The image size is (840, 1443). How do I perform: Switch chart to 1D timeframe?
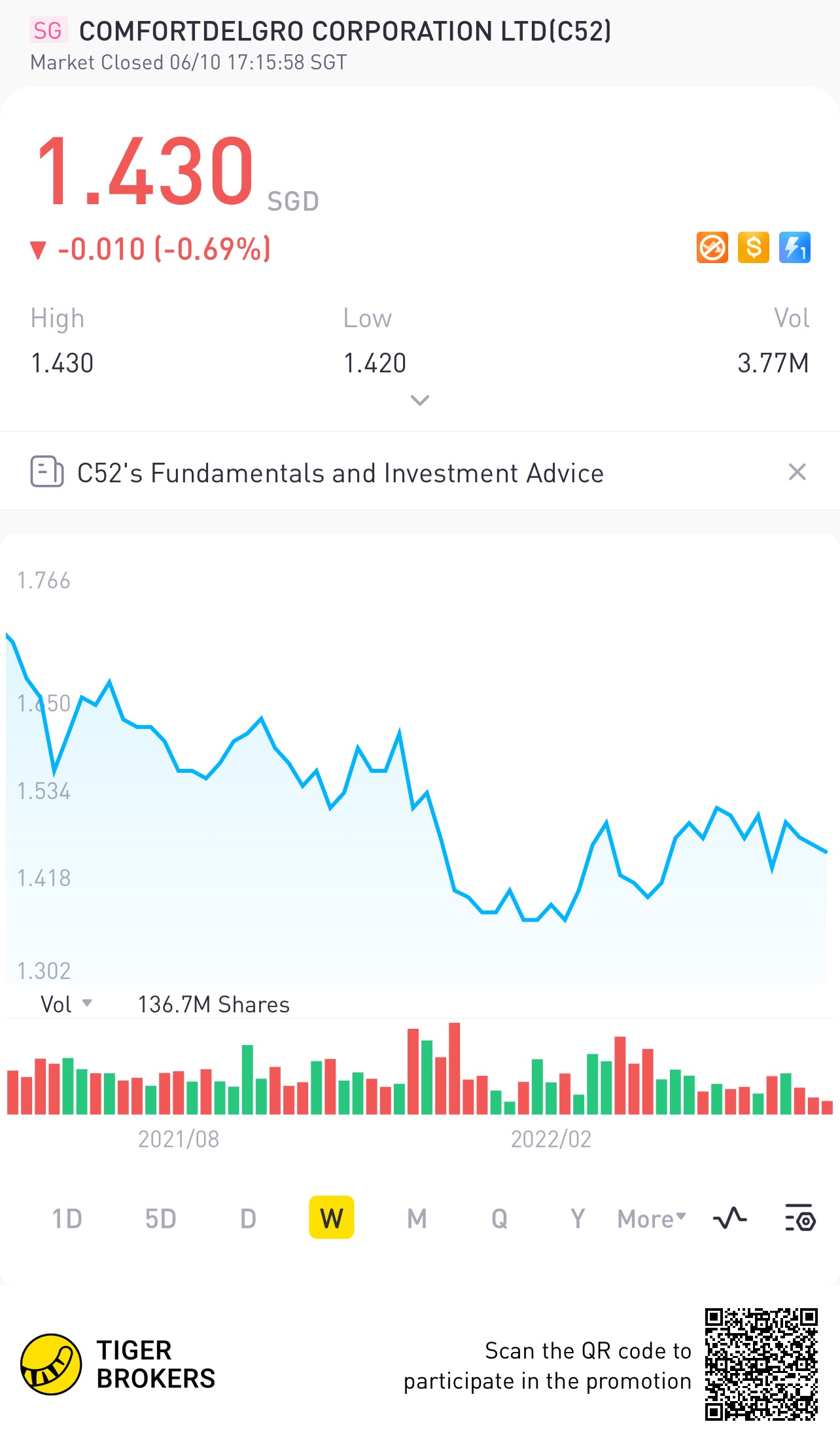tap(67, 1219)
